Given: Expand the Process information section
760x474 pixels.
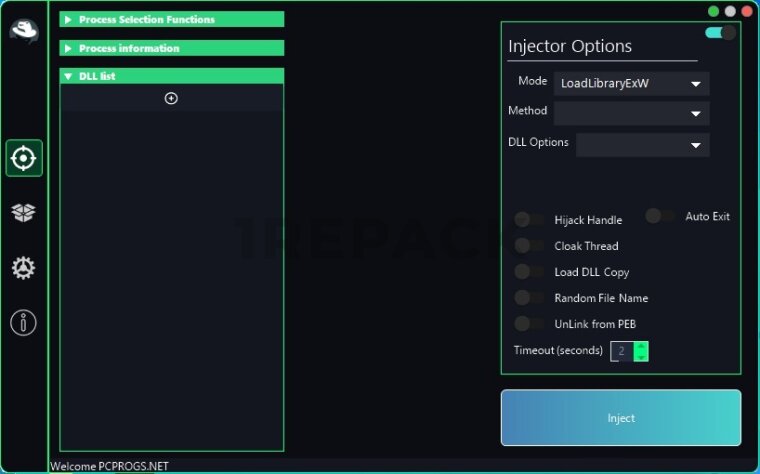Looking at the screenshot, I should point(172,48).
